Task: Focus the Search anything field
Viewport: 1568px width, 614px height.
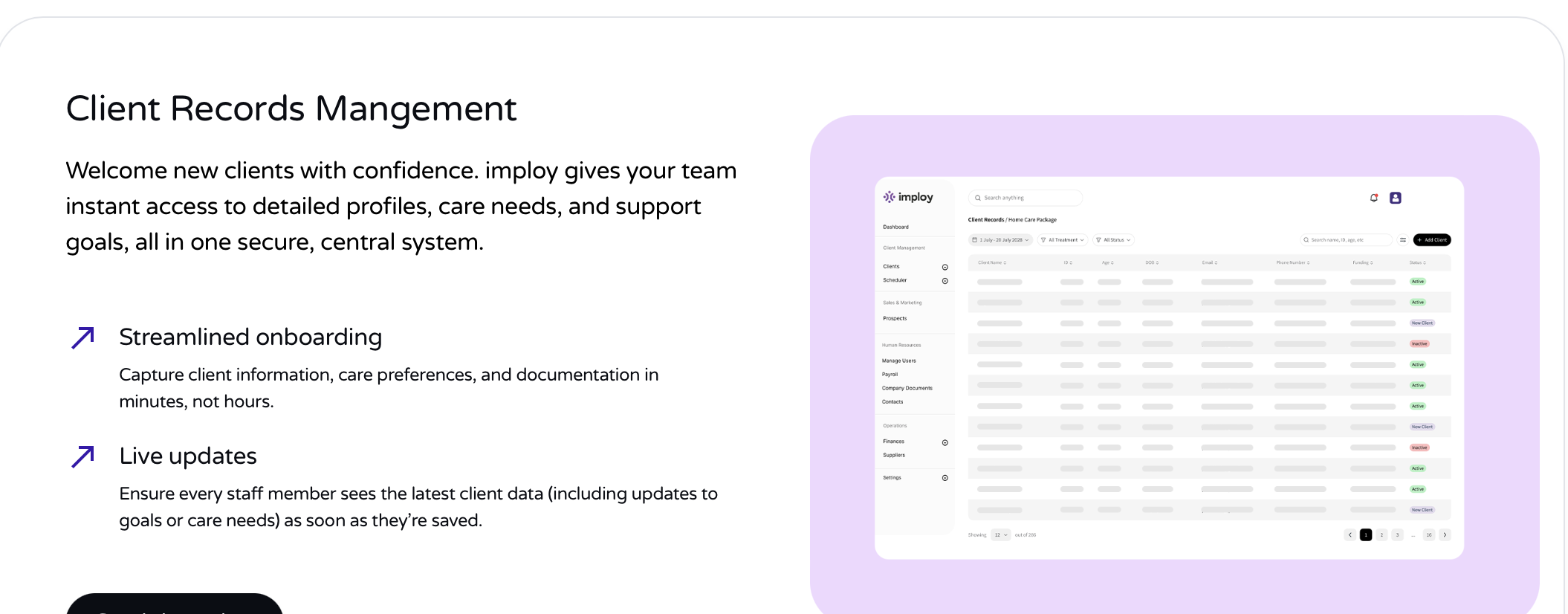Action: pyautogui.click(x=1025, y=198)
